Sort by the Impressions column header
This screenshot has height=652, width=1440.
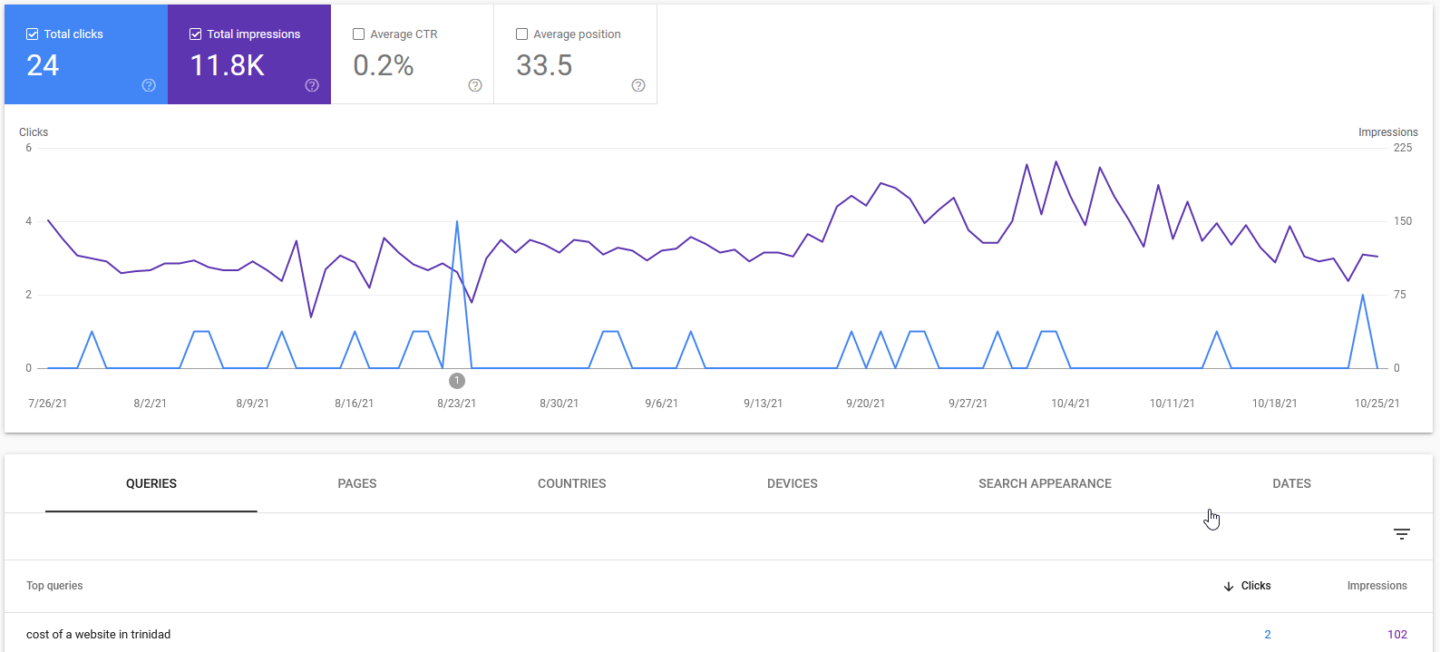click(x=1376, y=586)
